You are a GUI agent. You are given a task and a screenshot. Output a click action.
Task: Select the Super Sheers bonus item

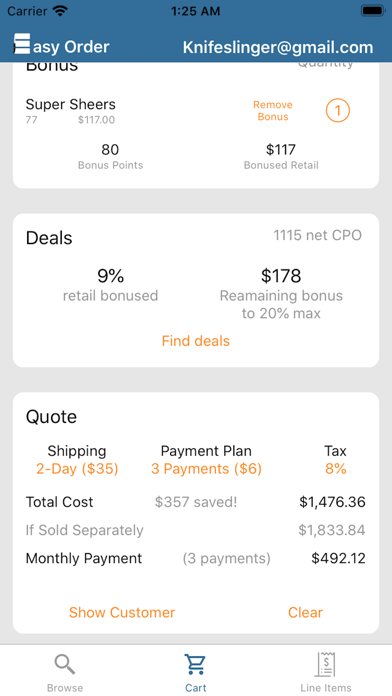click(x=71, y=104)
